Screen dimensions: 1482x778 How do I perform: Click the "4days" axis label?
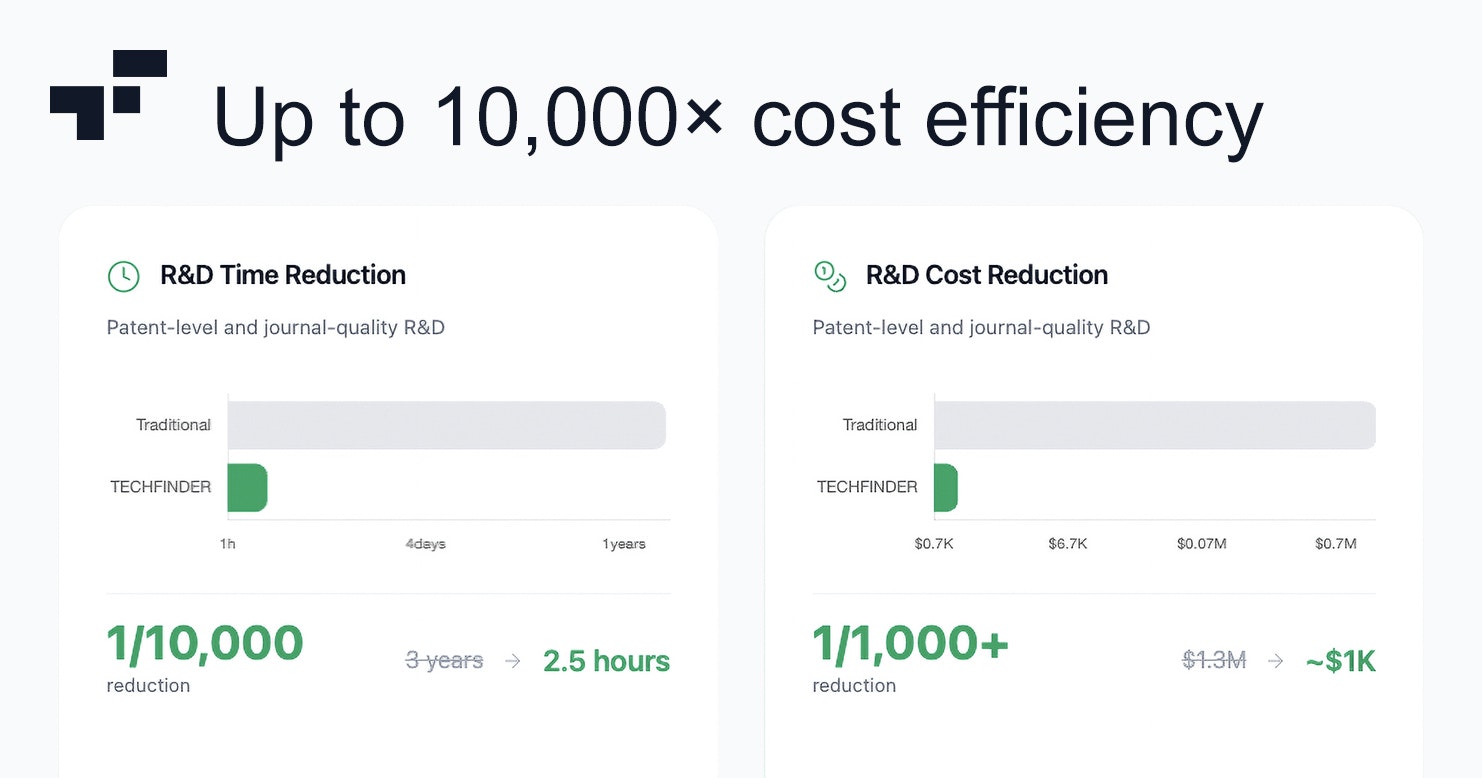(x=425, y=544)
